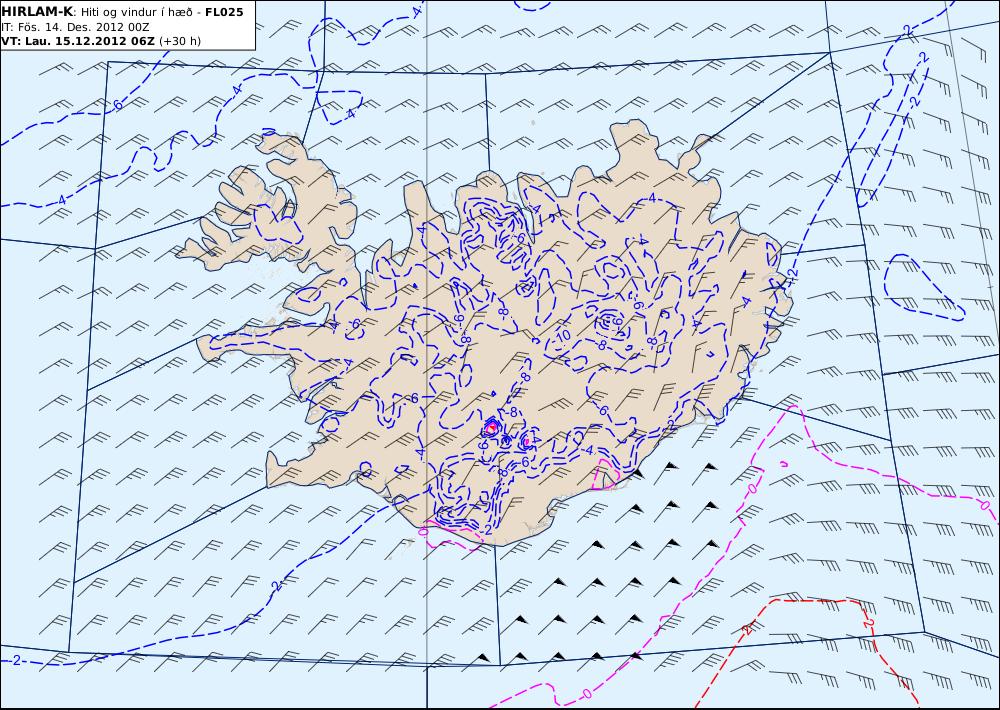The width and height of the screenshot is (1000, 710).
Task: Click the FL025 flight level label
Action: [x=224, y=12]
